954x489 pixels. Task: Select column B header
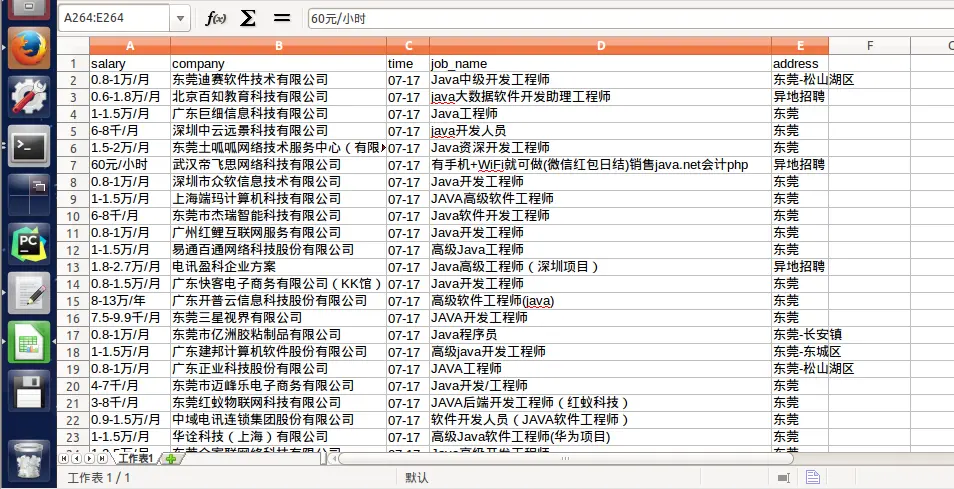pos(279,46)
